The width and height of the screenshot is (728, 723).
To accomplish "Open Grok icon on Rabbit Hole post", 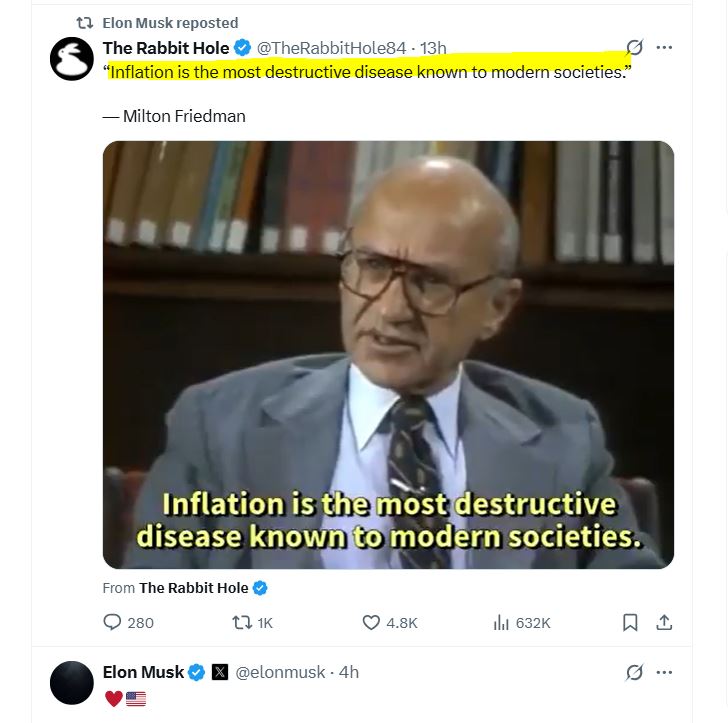I will (633, 48).
